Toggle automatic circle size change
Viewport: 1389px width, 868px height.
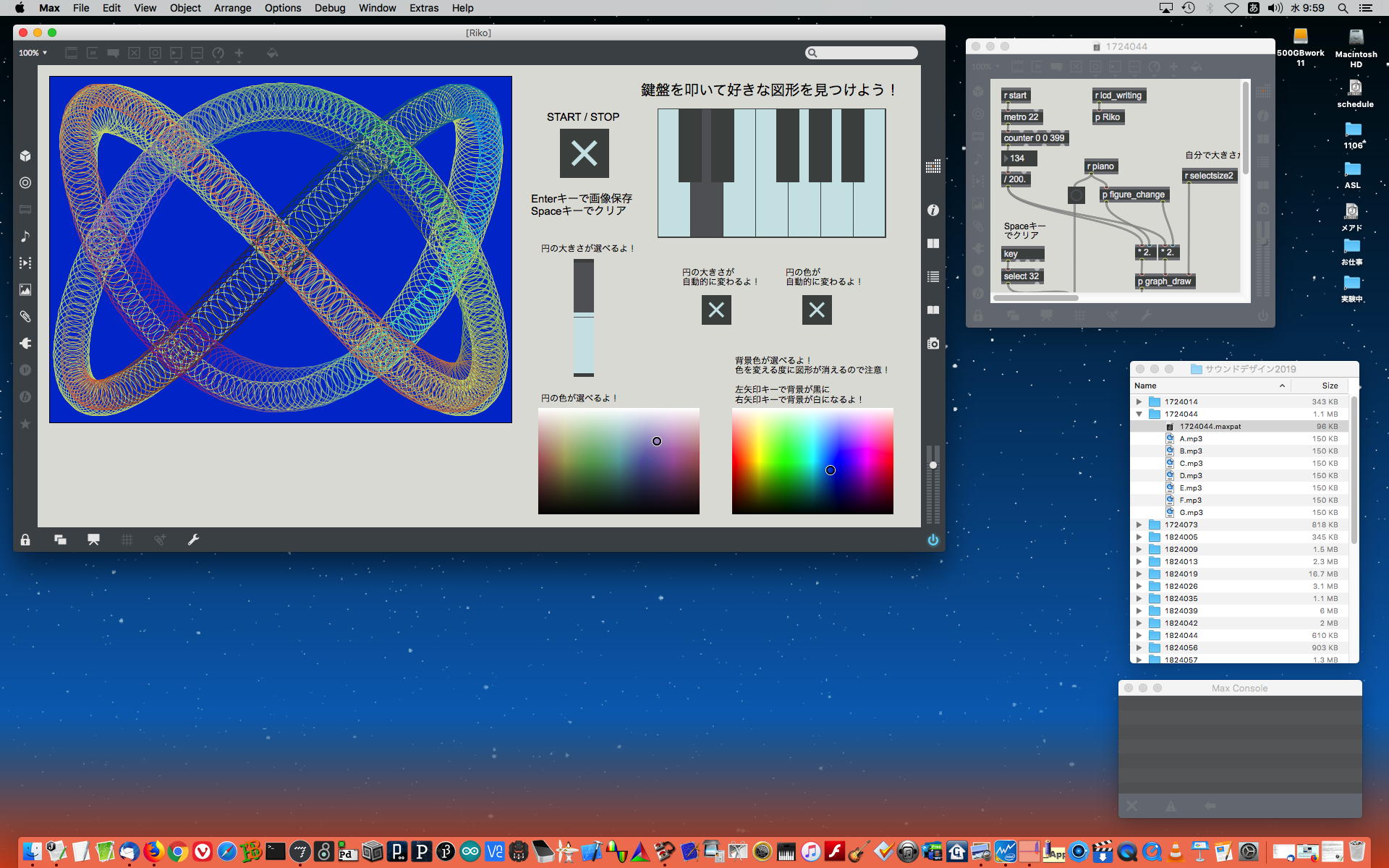pyautogui.click(x=716, y=310)
